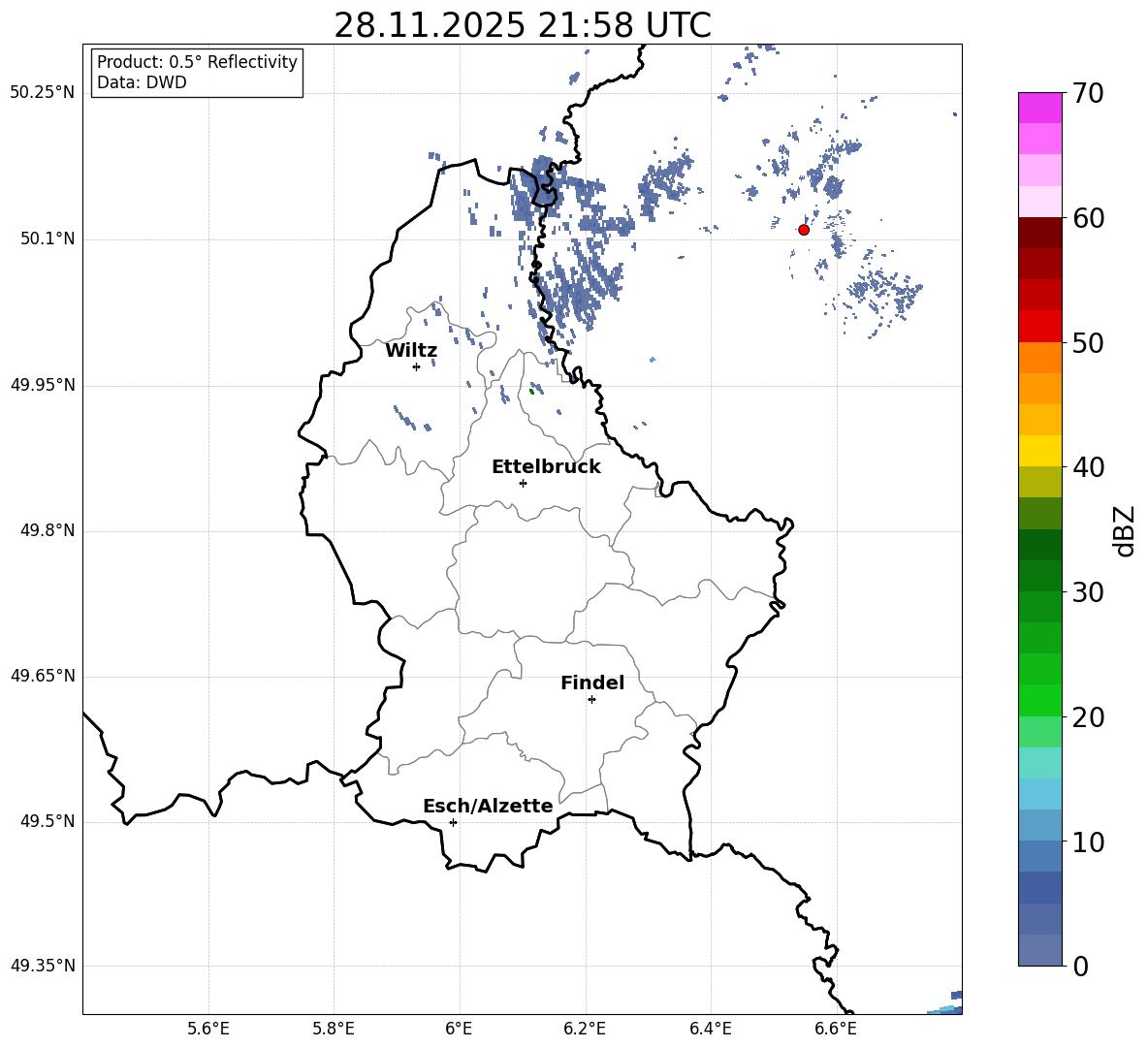Click the bright red band just above the 50 dBZ tick
Viewport: 1148px width, 1048px height.
pyautogui.click(x=1039, y=327)
